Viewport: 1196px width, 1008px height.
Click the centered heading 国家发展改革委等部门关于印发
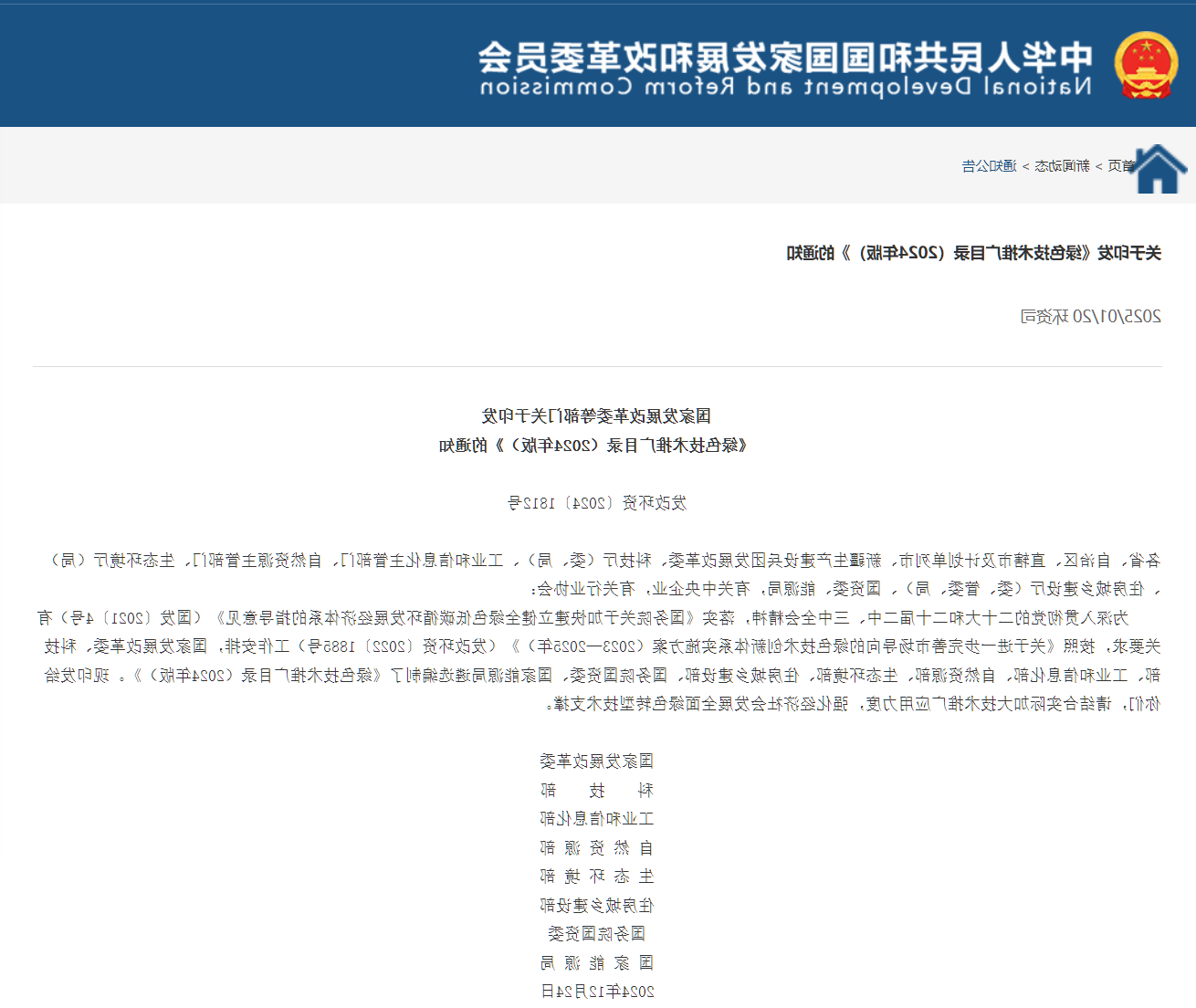point(596,416)
